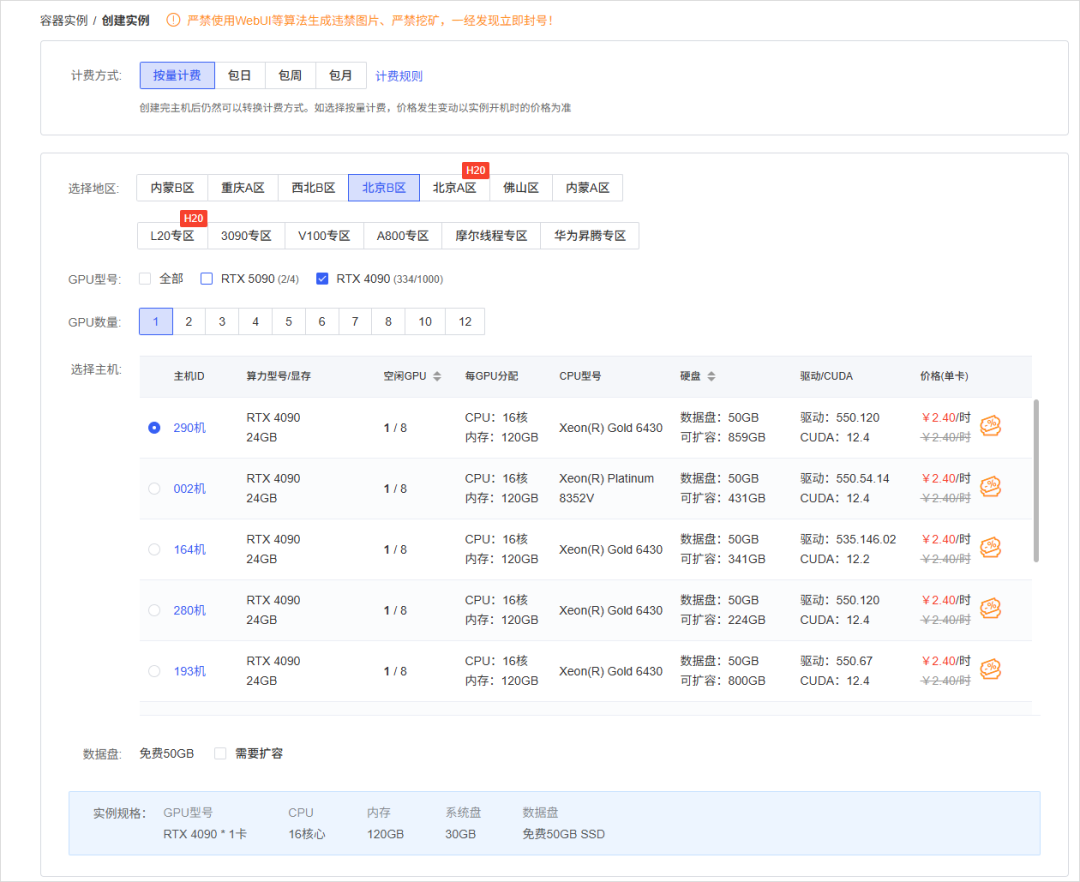
Task: Click the discount coupon icon for host 193机
Action: pyautogui.click(x=990, y=669)
